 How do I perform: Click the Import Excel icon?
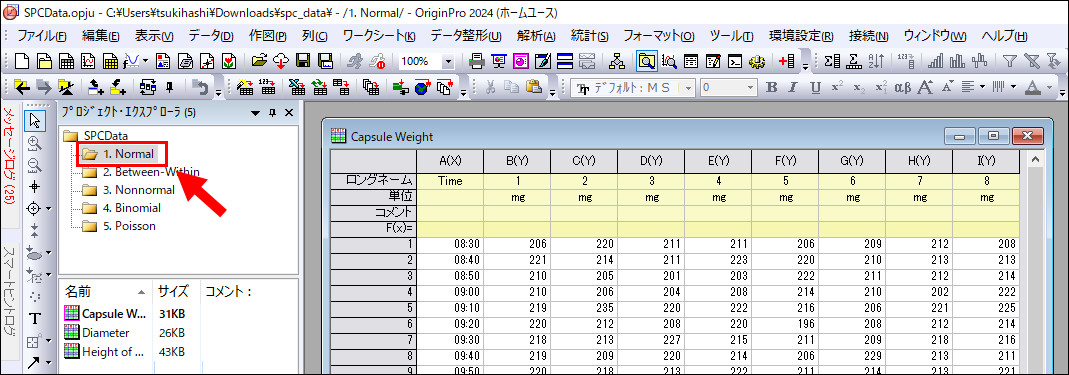click(297, 87)
